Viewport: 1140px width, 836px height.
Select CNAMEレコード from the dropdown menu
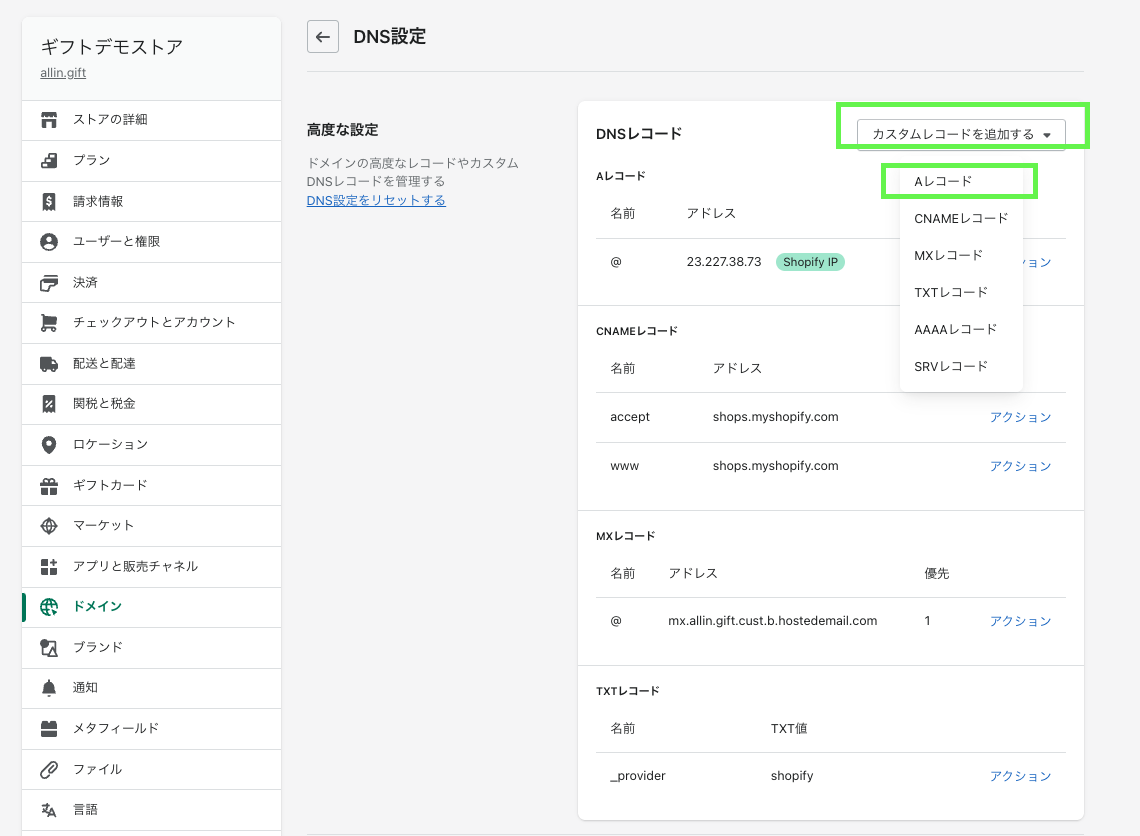(x=961, y=218)
